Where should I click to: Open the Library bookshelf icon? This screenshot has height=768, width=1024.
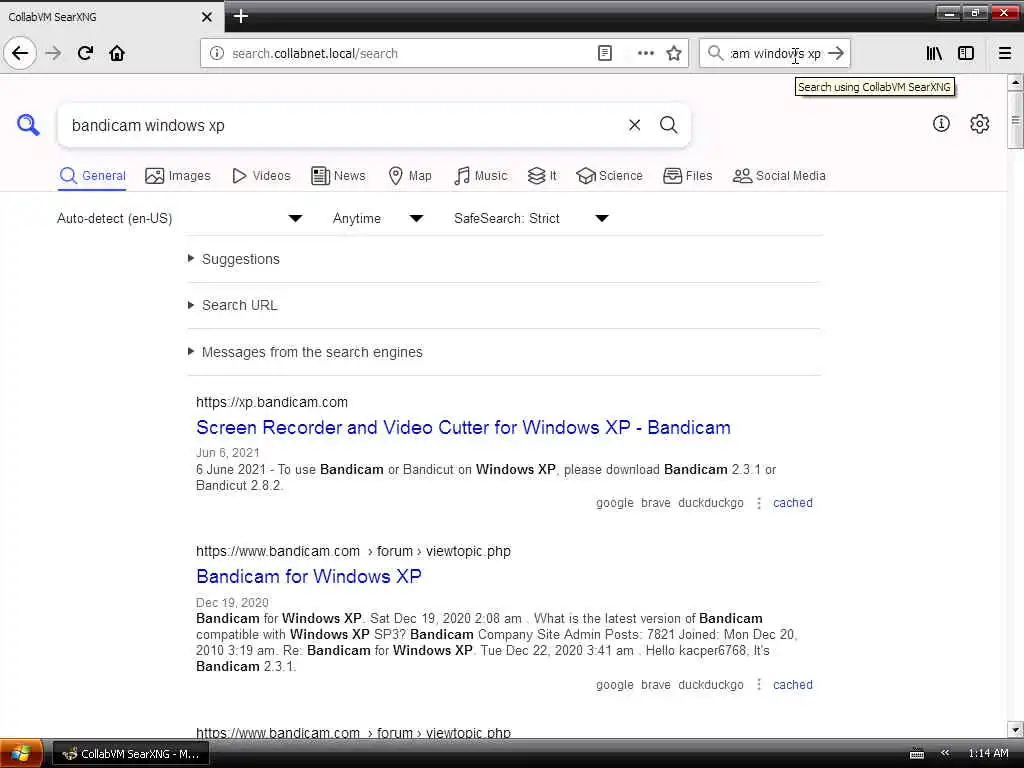coord(934,54)
